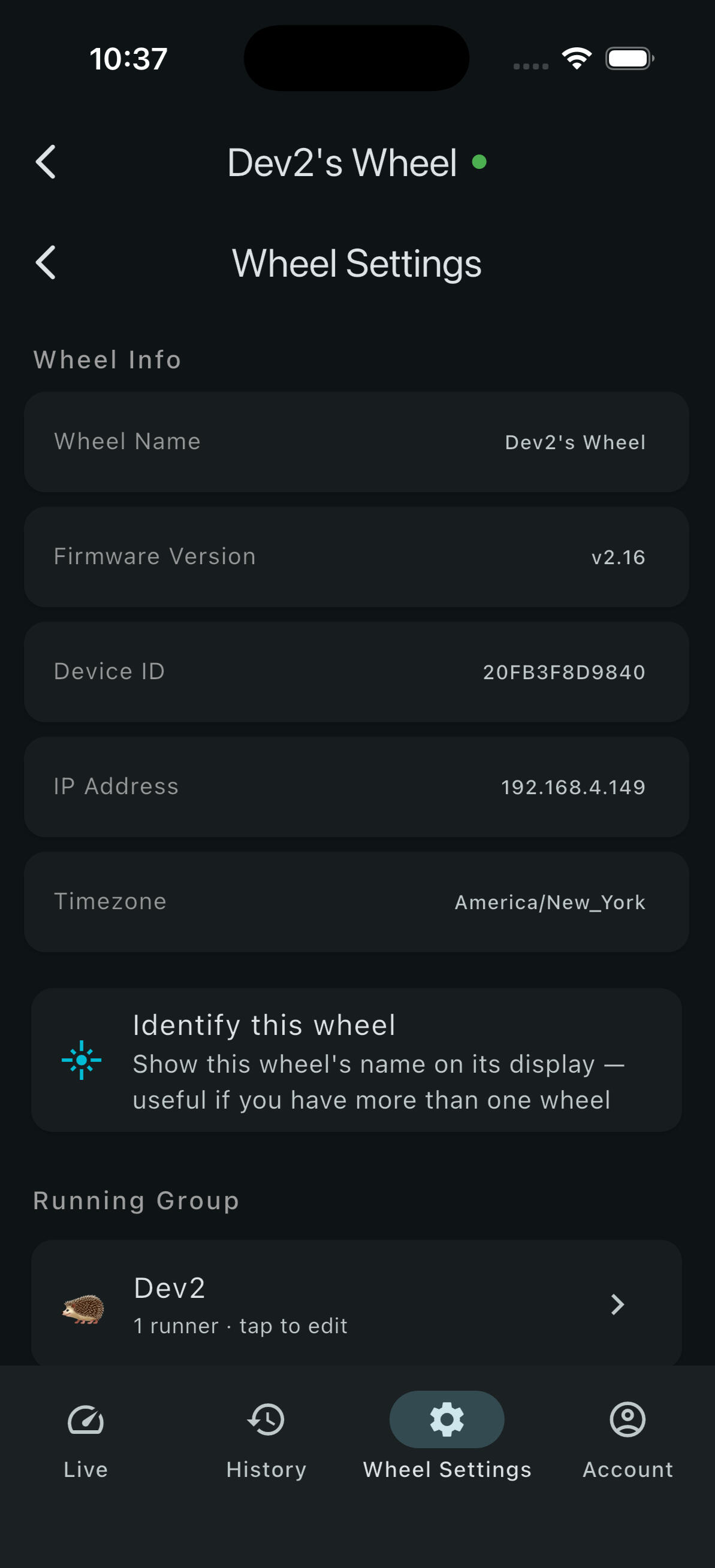This screenshot has width=715, height=1568.
Task: Tap the Wheel Name row to edit
Action: click(357, 442)
